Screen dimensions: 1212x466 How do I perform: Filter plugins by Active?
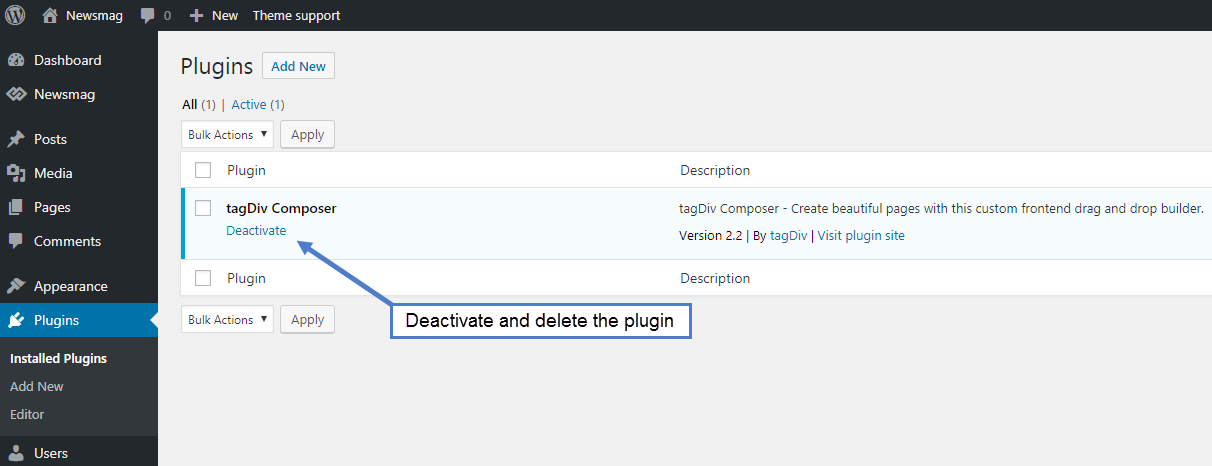pos(249,104)
